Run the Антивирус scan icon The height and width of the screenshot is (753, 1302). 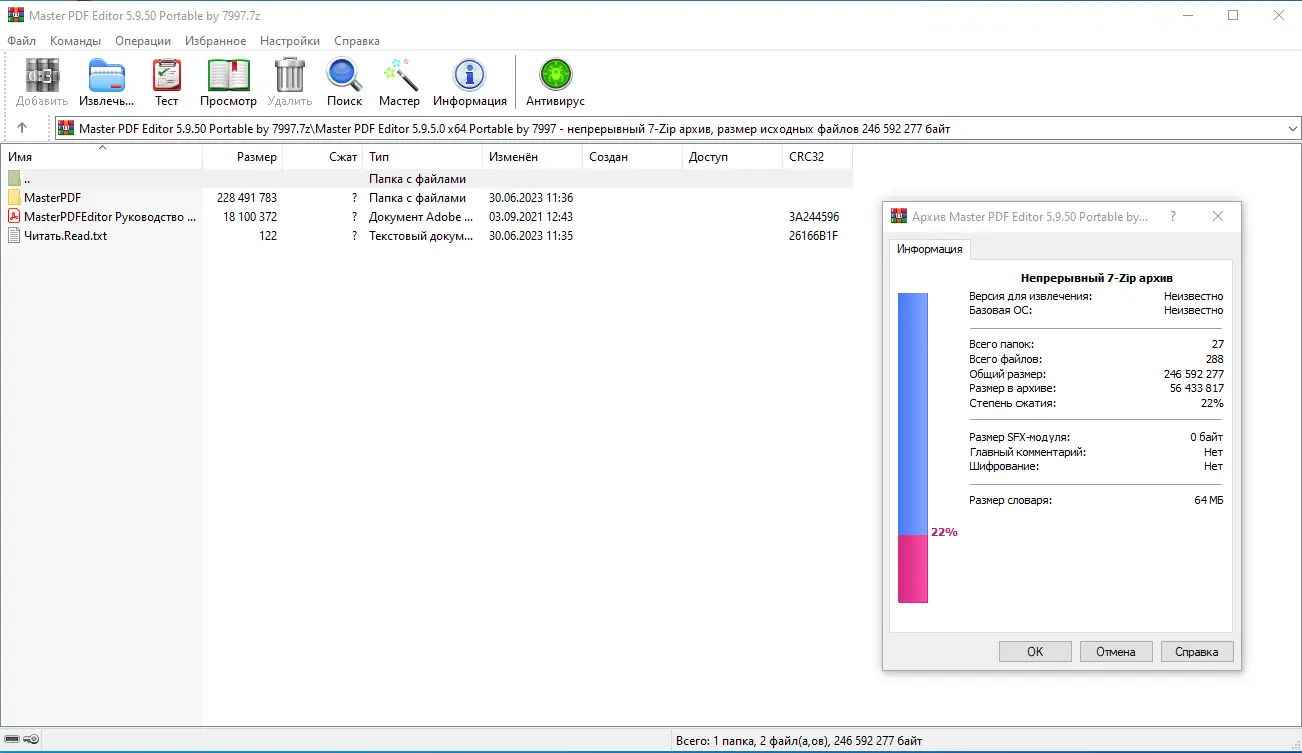(x=554, y=80)
